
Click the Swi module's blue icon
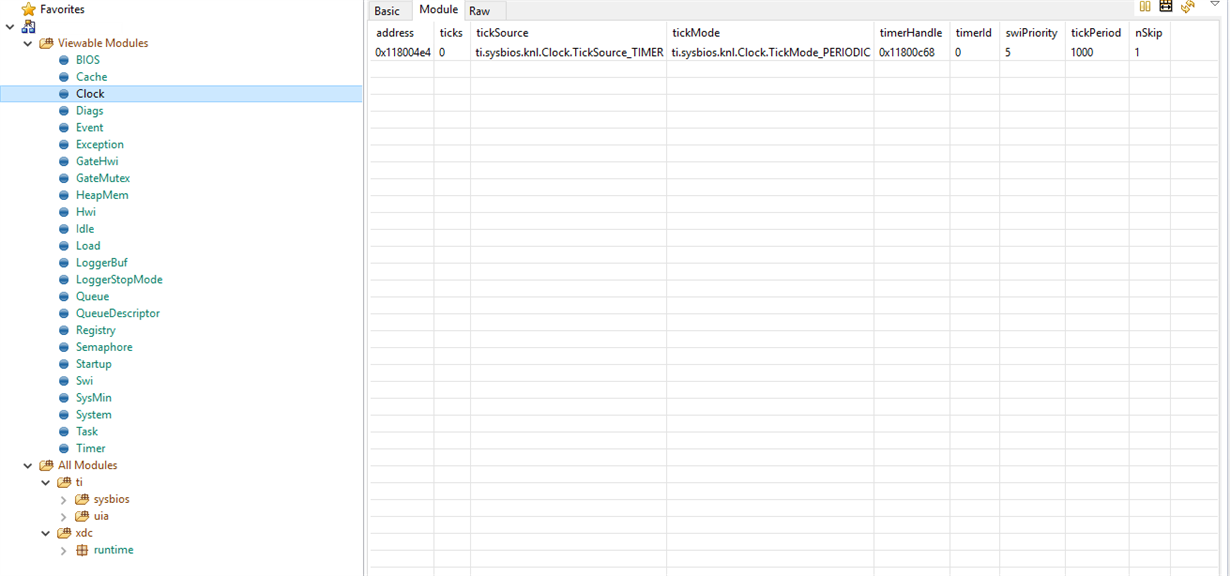point(64,381)
